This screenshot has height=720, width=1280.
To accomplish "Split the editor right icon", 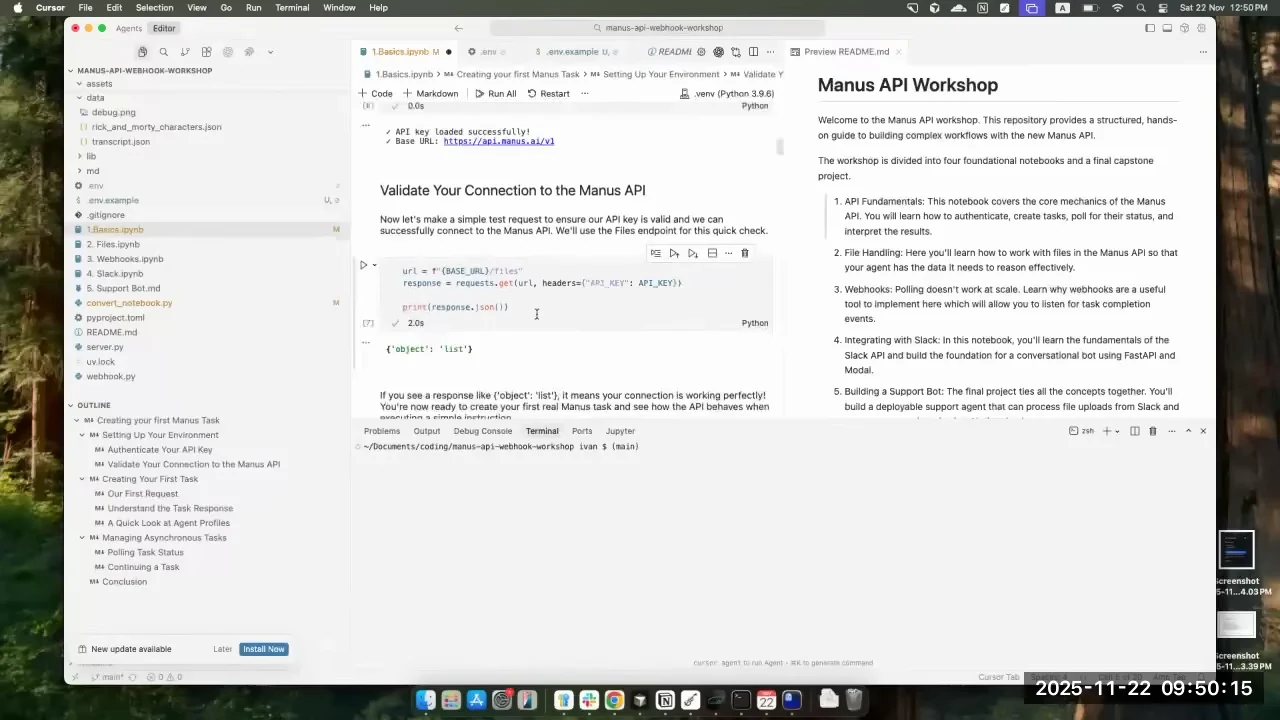I will coord(753,52).
